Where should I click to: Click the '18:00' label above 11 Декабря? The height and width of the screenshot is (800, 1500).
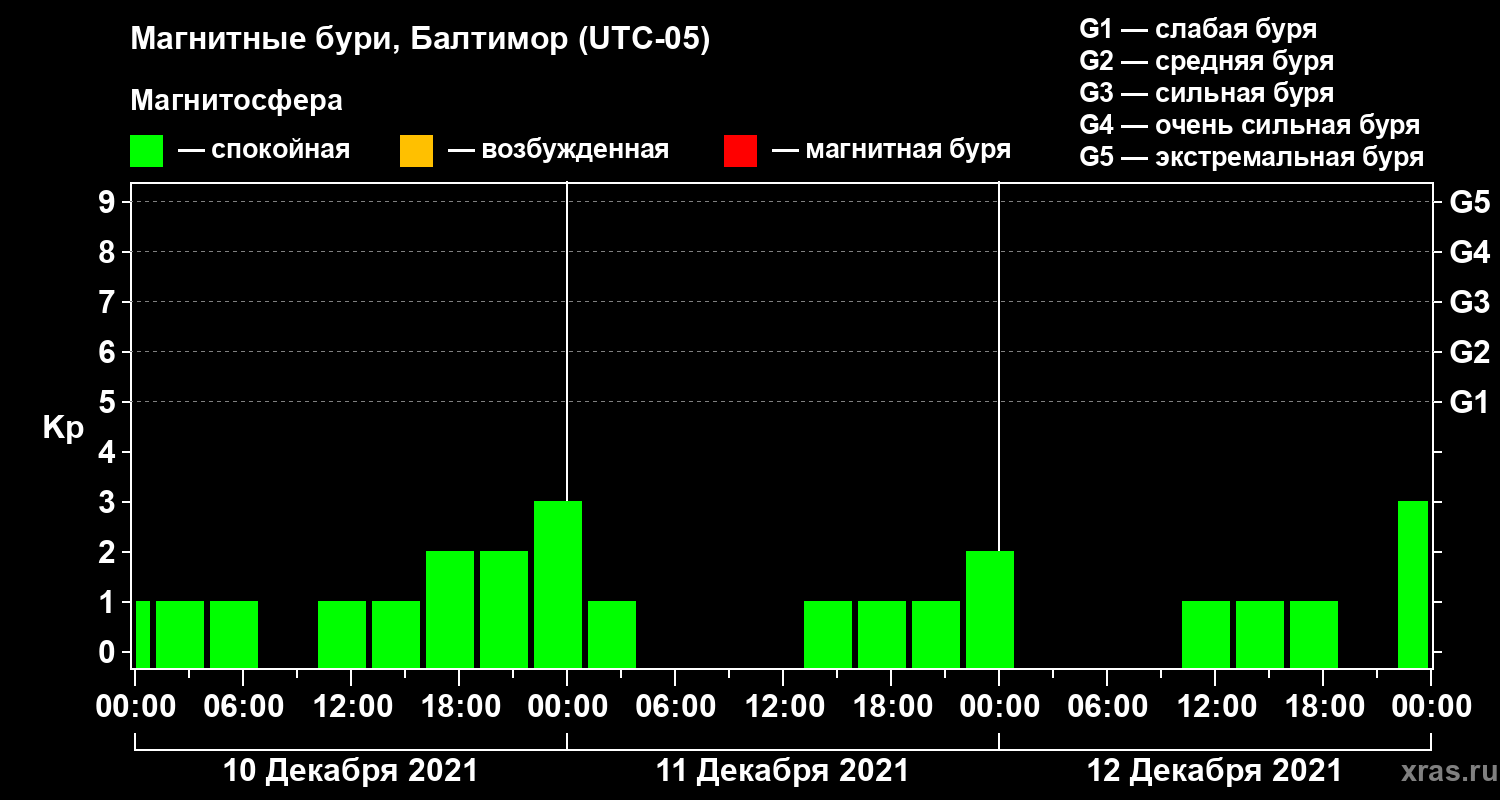coord(891,706)
